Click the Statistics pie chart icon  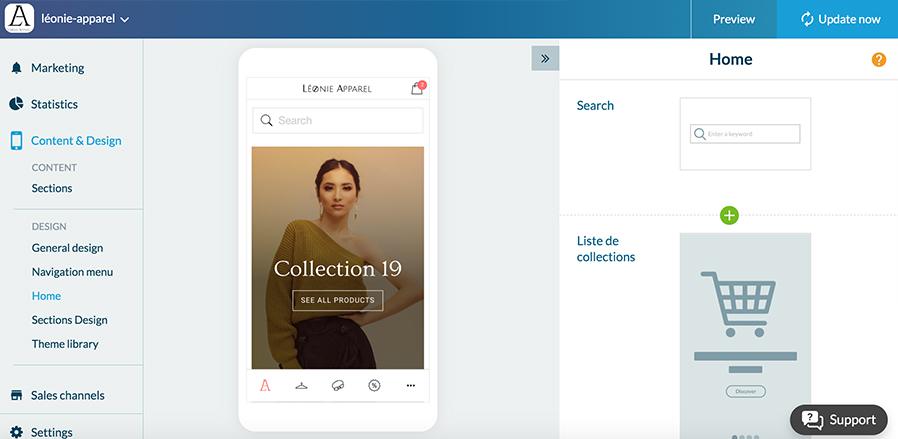(16, 104)
